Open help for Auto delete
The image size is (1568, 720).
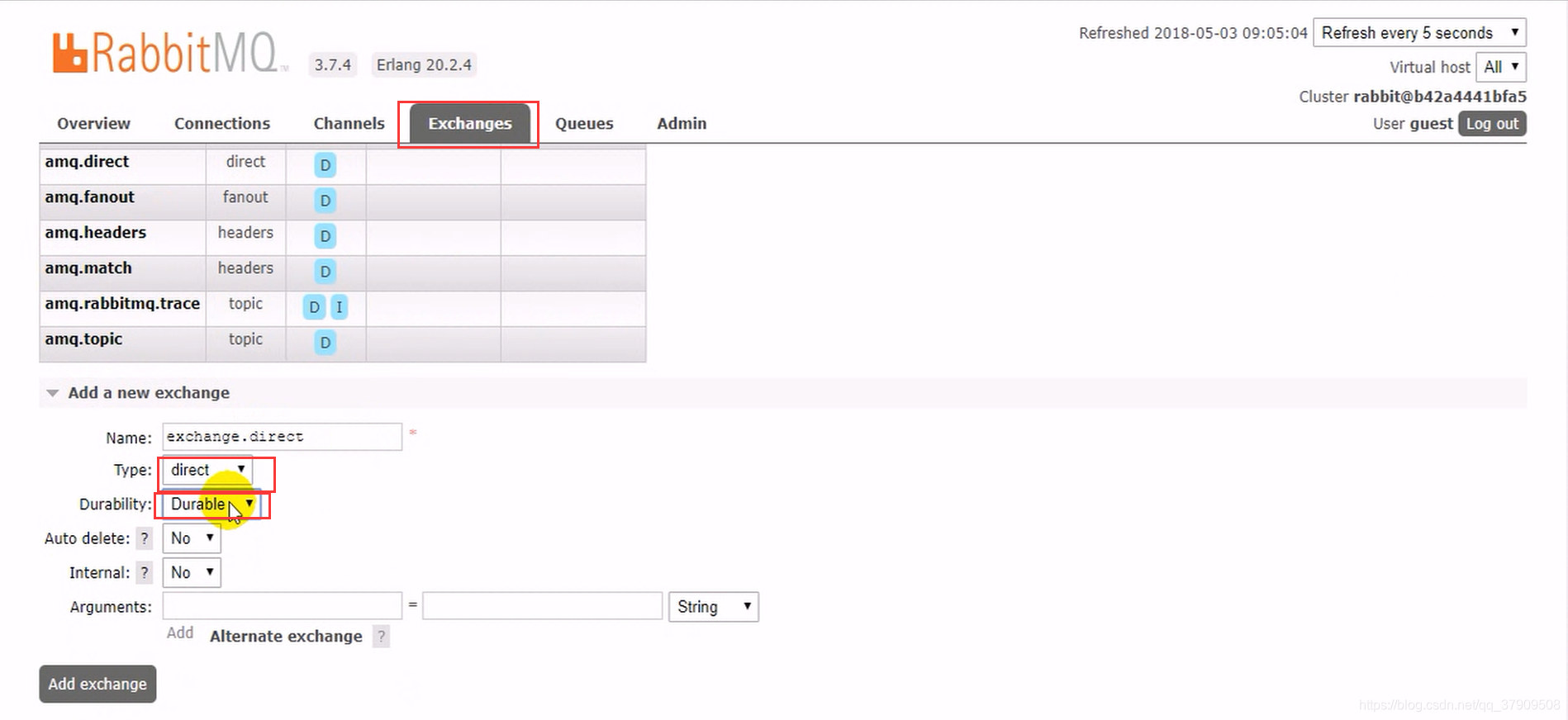[x=145, y=538]
